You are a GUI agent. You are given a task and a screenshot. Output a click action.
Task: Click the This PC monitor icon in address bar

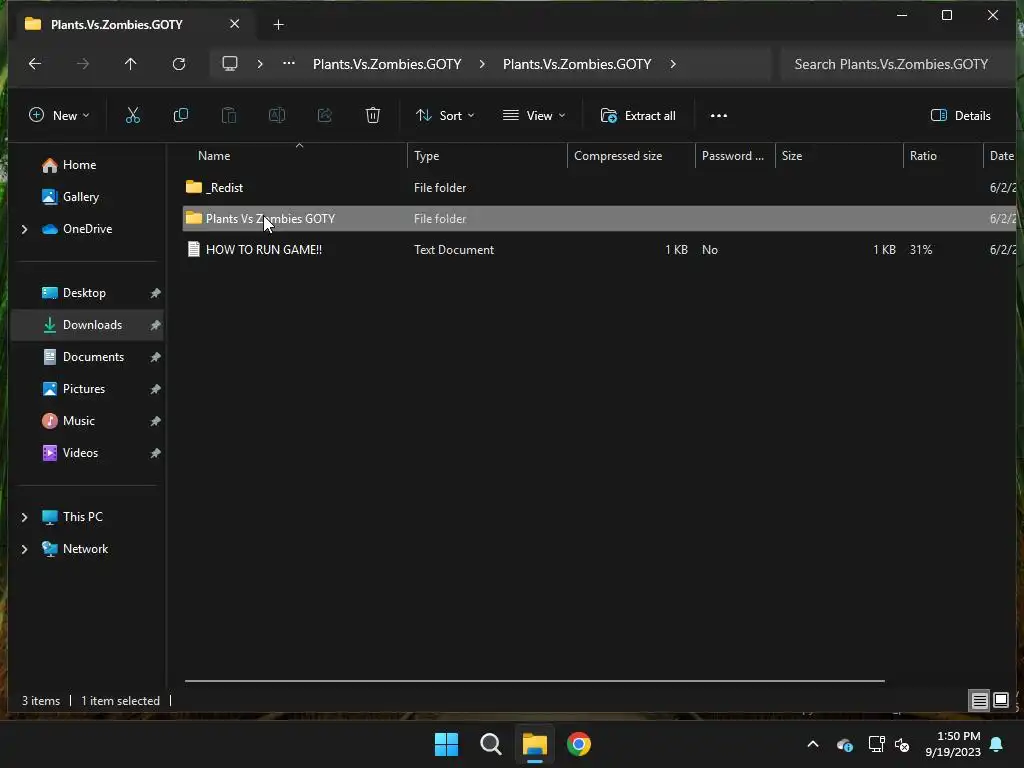pos(230,64)
